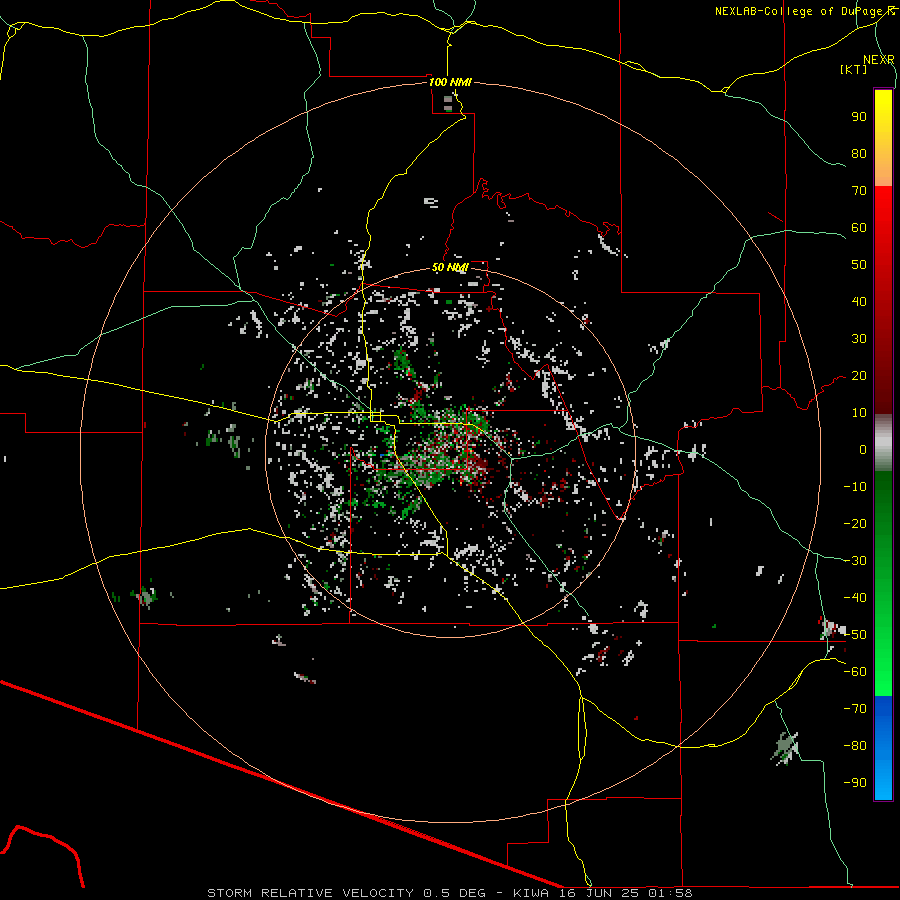Screen dimensions: 900x900
Task: Click the 10 value on velocity scale
Action: 859,413
